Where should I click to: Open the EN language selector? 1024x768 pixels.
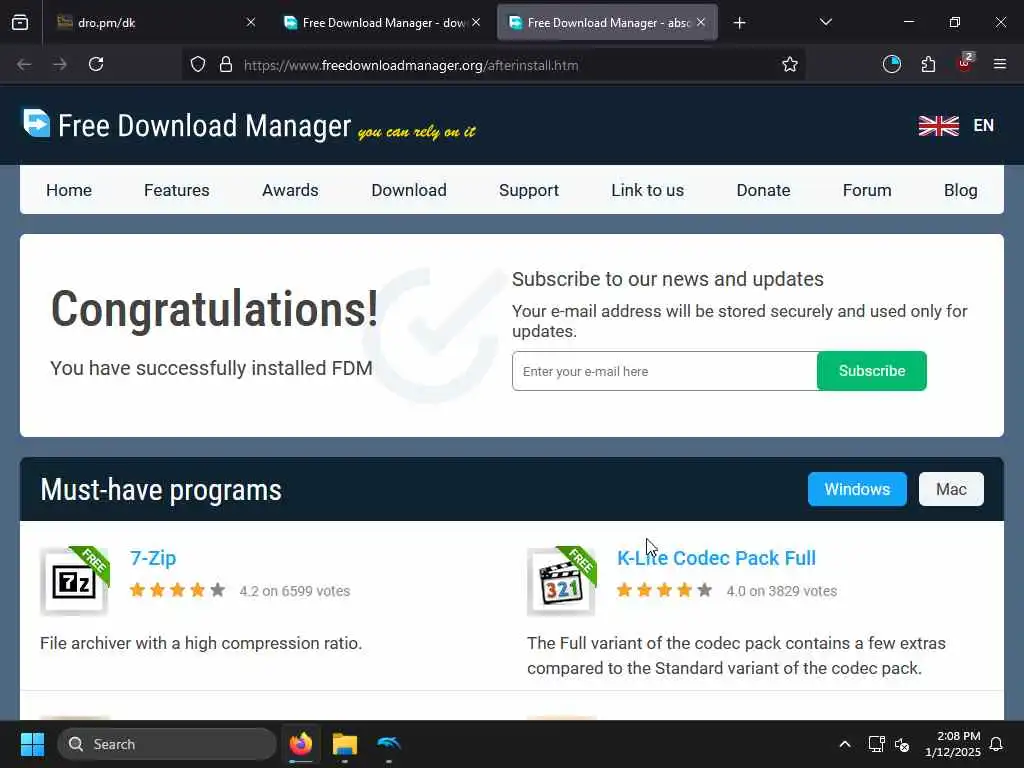983,125
